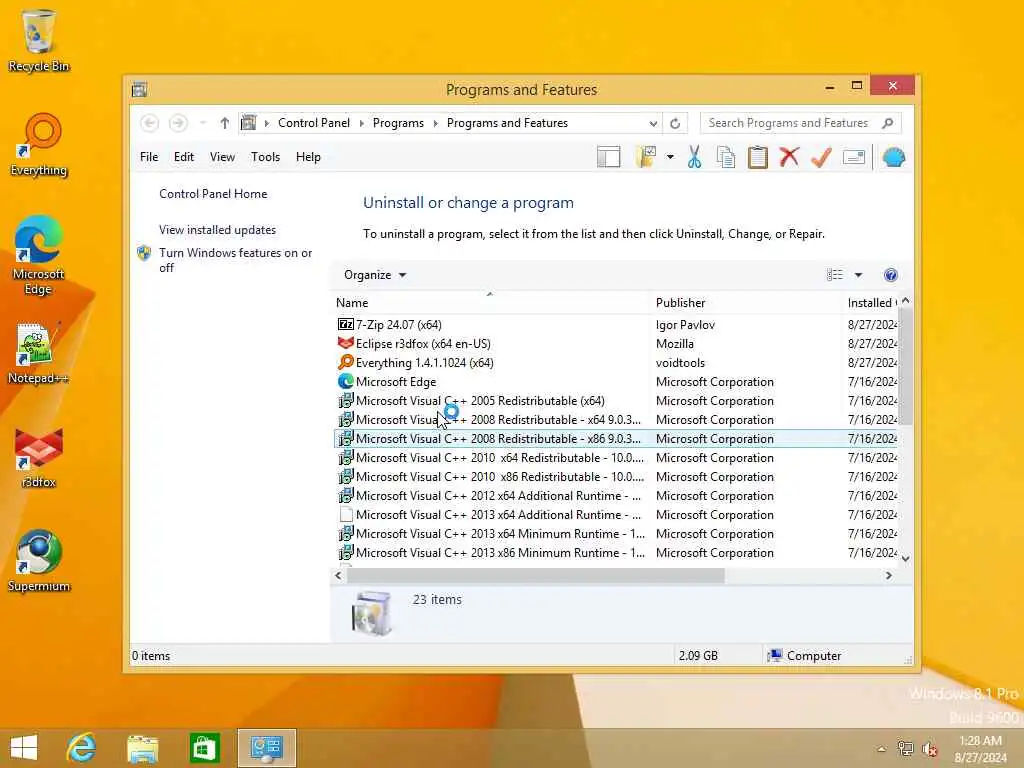Click the Windows Start button
1024x768 pixels.
click(24, 748)
